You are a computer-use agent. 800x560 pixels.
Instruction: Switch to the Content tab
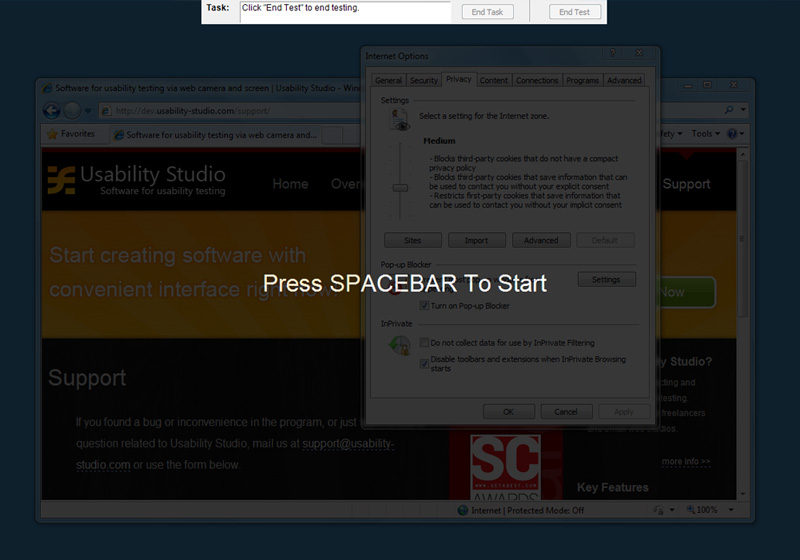tap(493, 80)
